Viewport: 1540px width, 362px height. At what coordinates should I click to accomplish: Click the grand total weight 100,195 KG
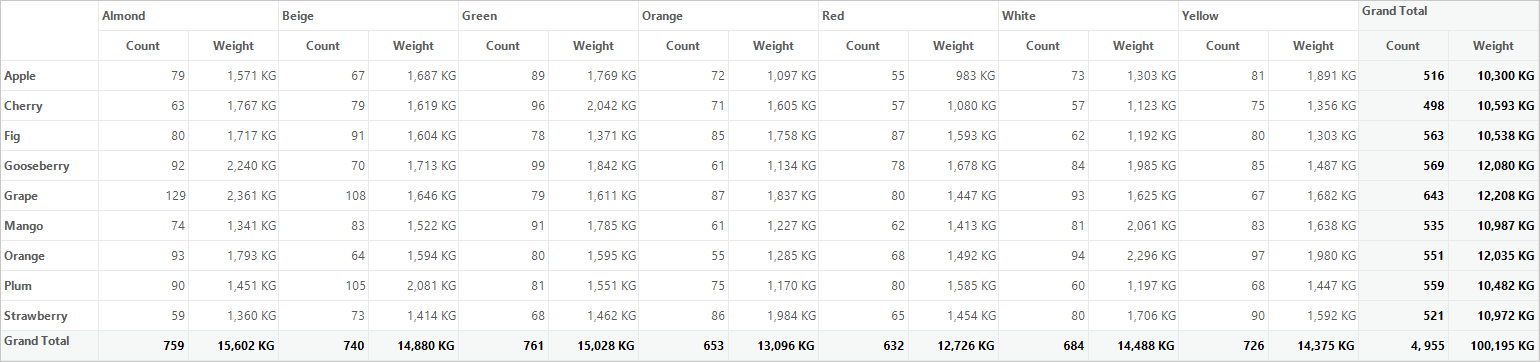(x=1493, y=346)
